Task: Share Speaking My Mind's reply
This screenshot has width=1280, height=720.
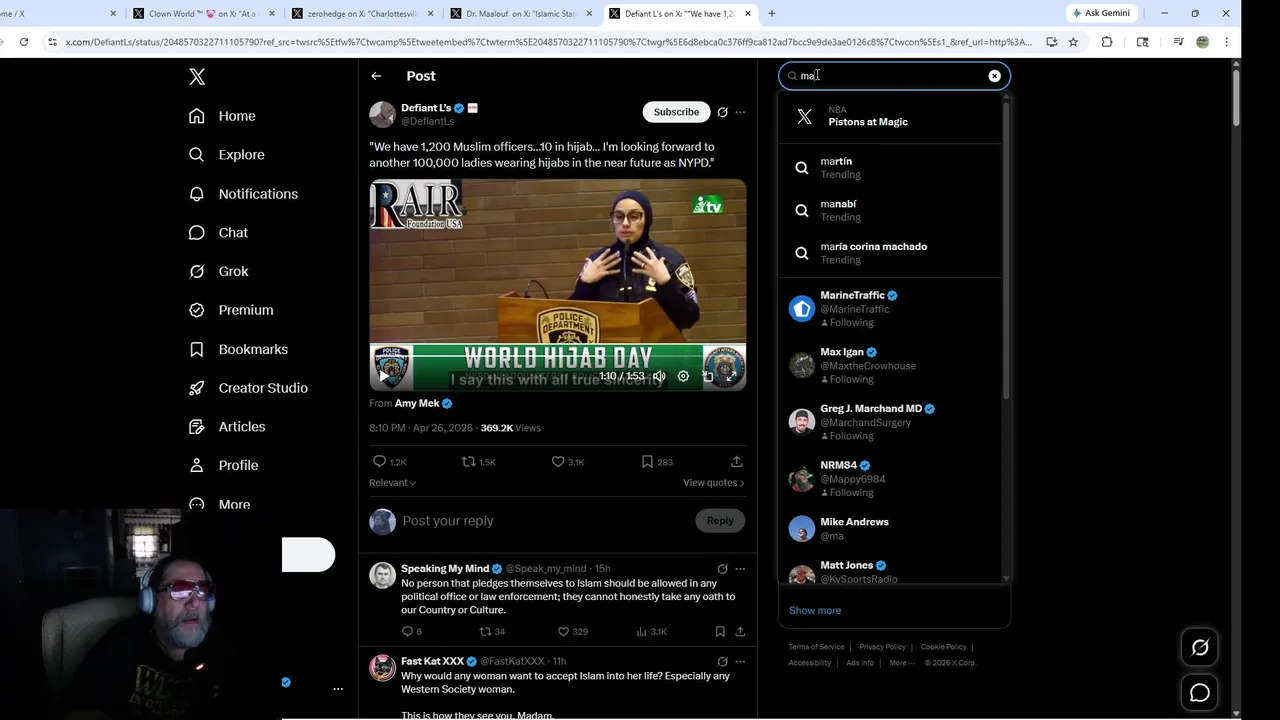Action: point(740,632)
